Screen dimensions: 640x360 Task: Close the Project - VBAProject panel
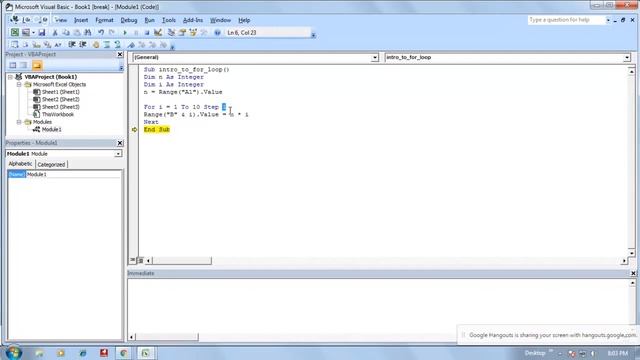click(x=120, y=54)
